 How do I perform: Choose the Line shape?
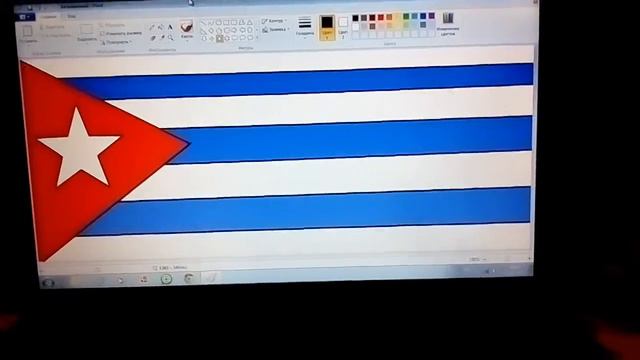[x=203, y=23]
